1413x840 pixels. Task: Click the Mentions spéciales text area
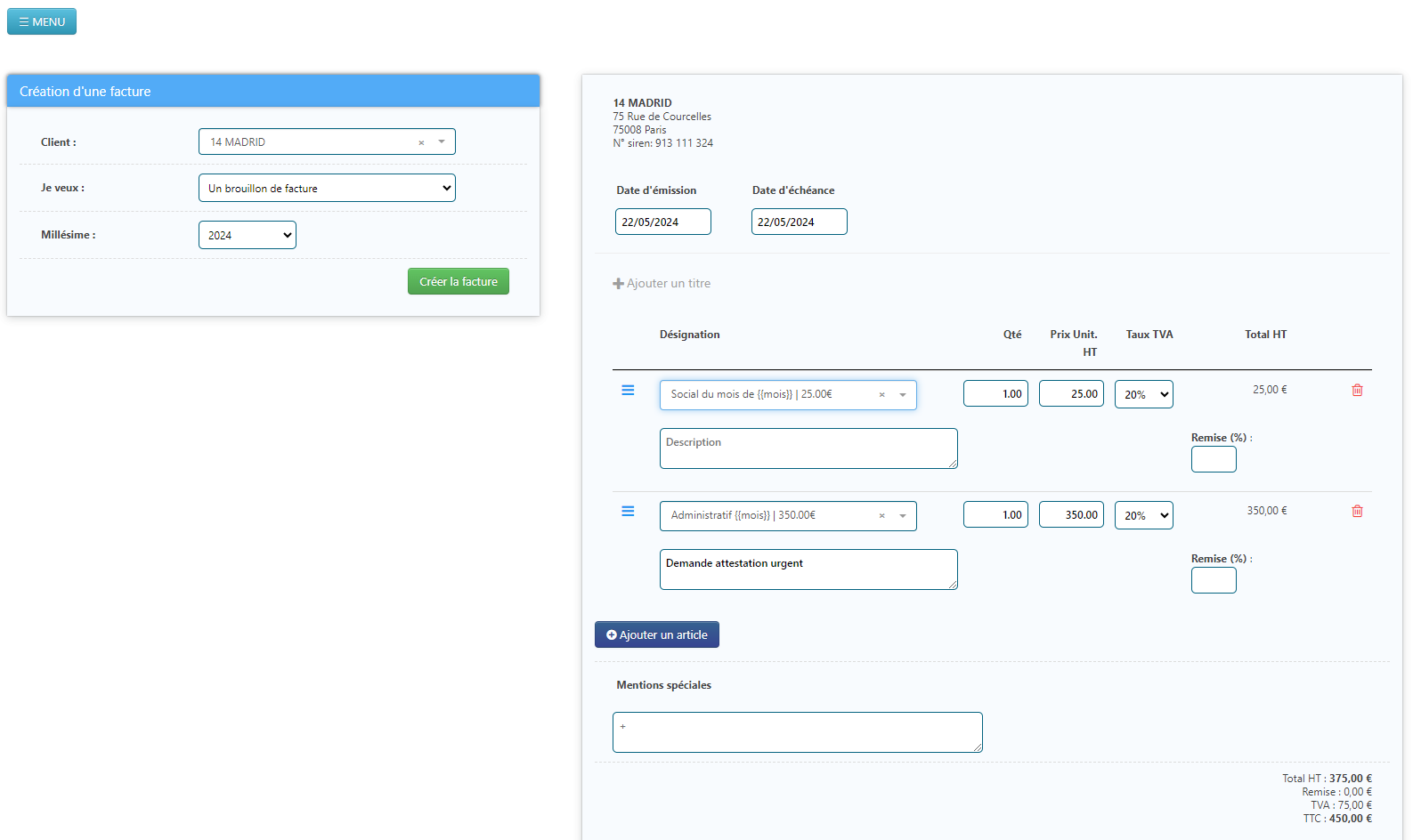click(x=797, y=732)
